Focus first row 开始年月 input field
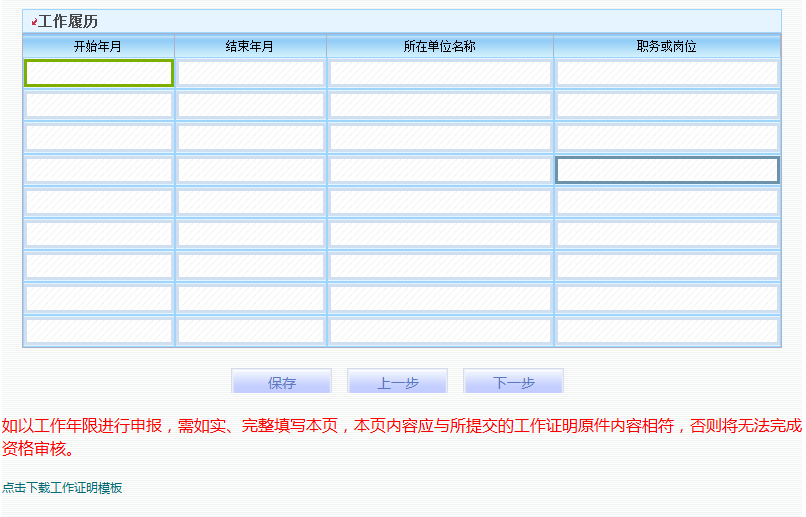 click(99, 73)
